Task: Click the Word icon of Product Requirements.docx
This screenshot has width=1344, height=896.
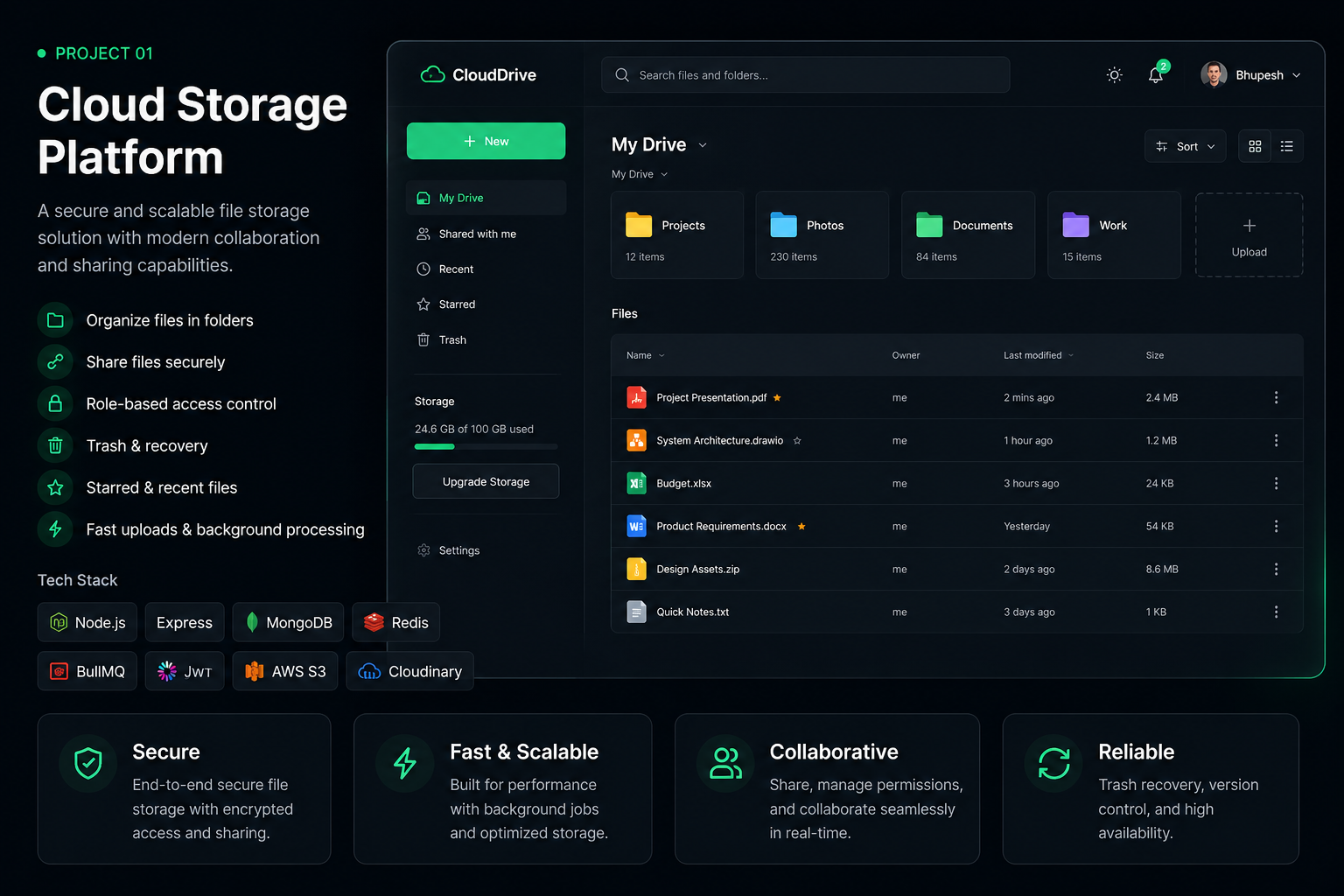Action: pos(637,526)
